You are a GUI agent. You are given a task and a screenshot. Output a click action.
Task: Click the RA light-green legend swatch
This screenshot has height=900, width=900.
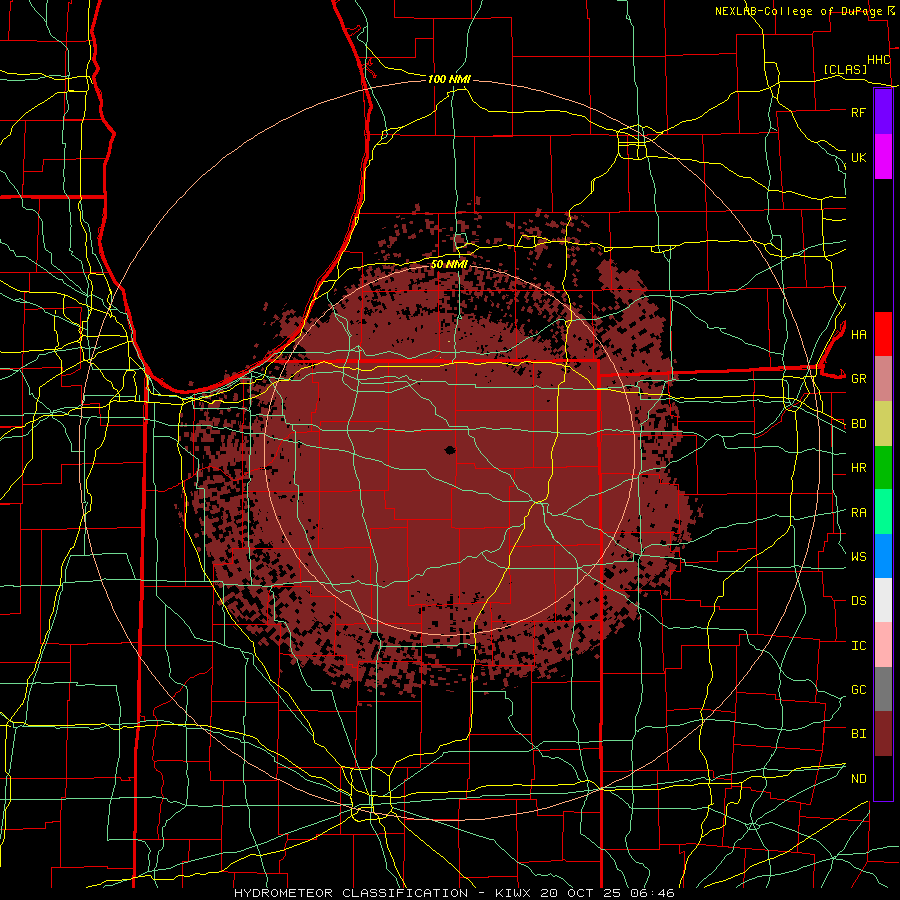click(x=883, y=512)
